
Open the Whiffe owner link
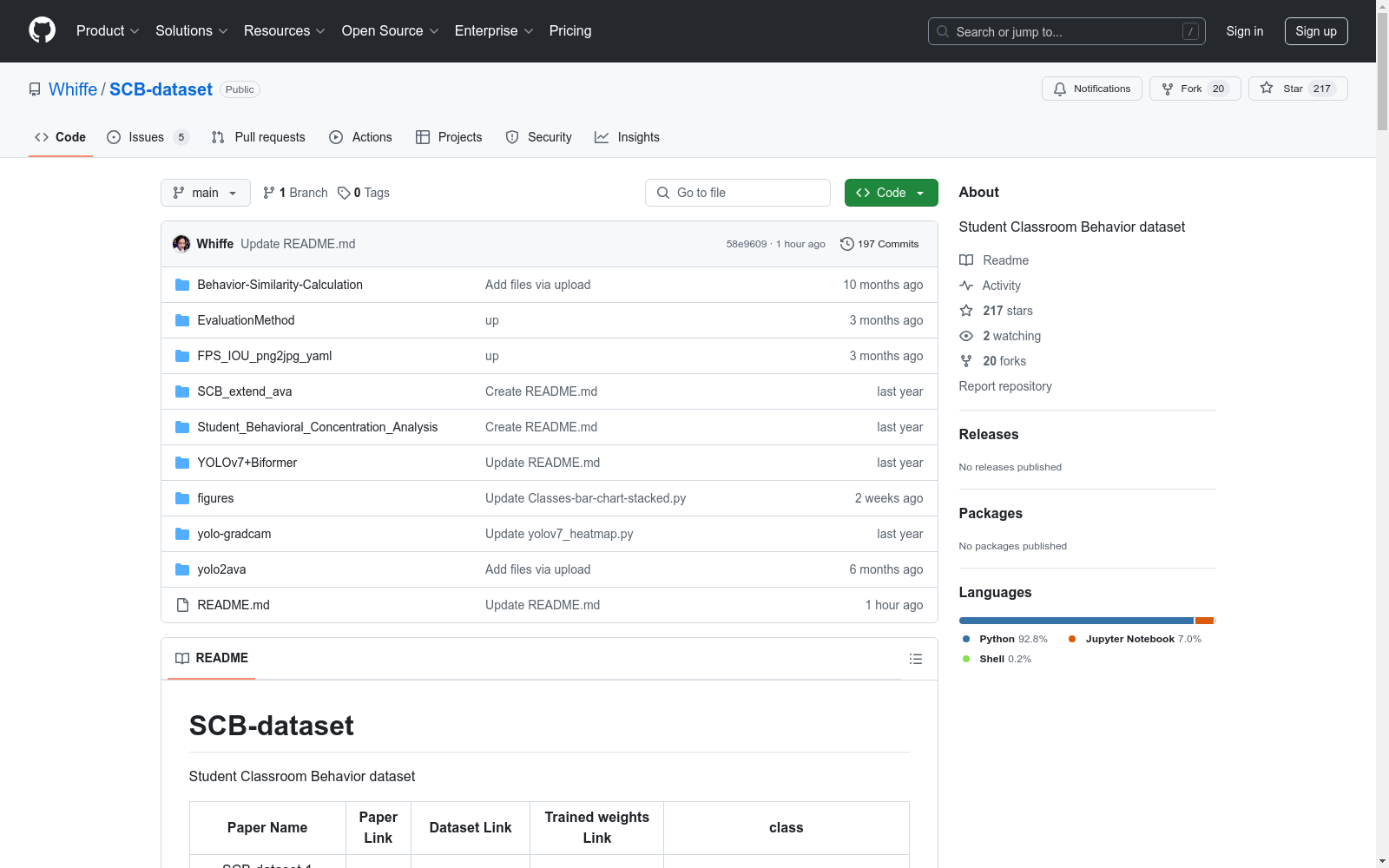click(73, 89)
